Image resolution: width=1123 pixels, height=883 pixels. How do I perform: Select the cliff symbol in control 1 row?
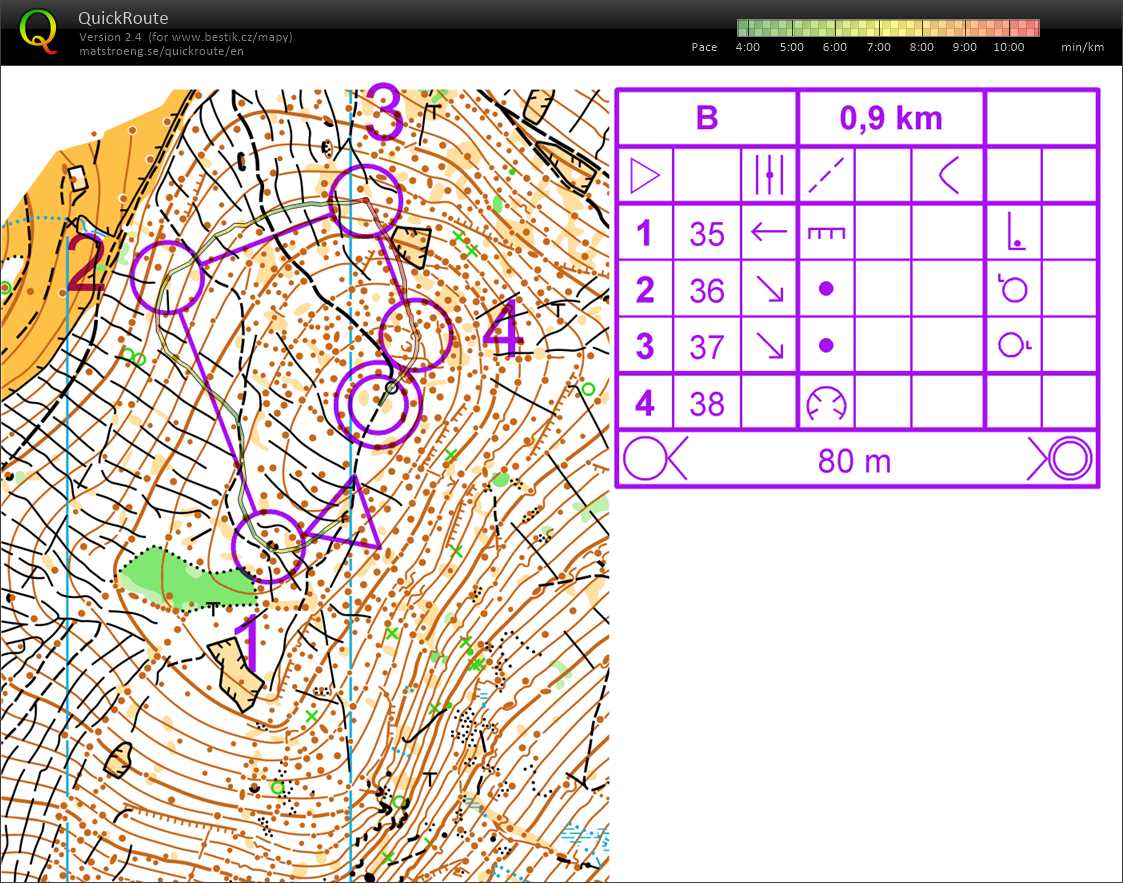[x=826, y=233]
